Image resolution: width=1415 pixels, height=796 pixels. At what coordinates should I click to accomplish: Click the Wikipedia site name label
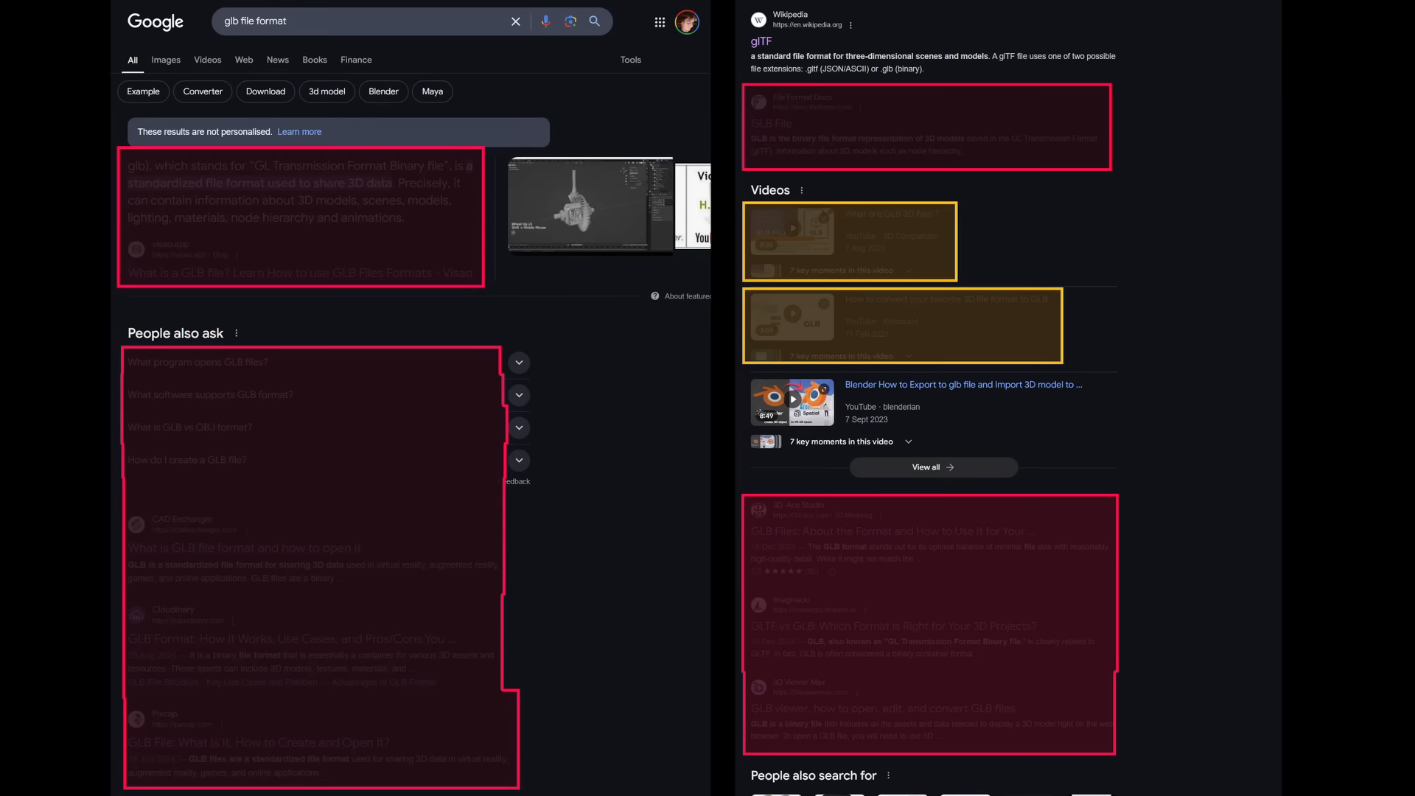click(x=790, y=15)
